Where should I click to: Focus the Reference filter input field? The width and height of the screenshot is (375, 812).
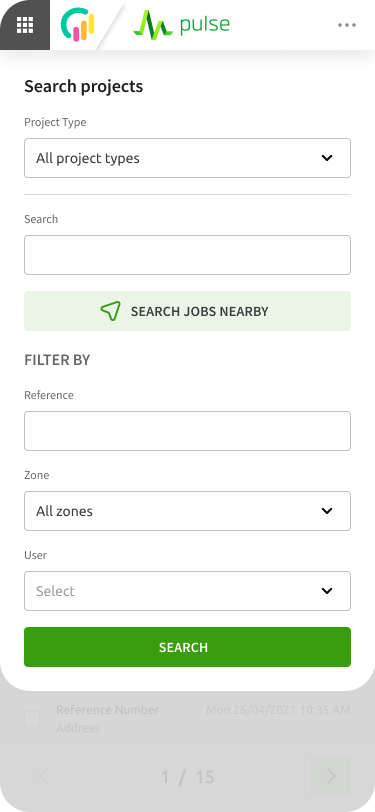click(x=188, y=431)
